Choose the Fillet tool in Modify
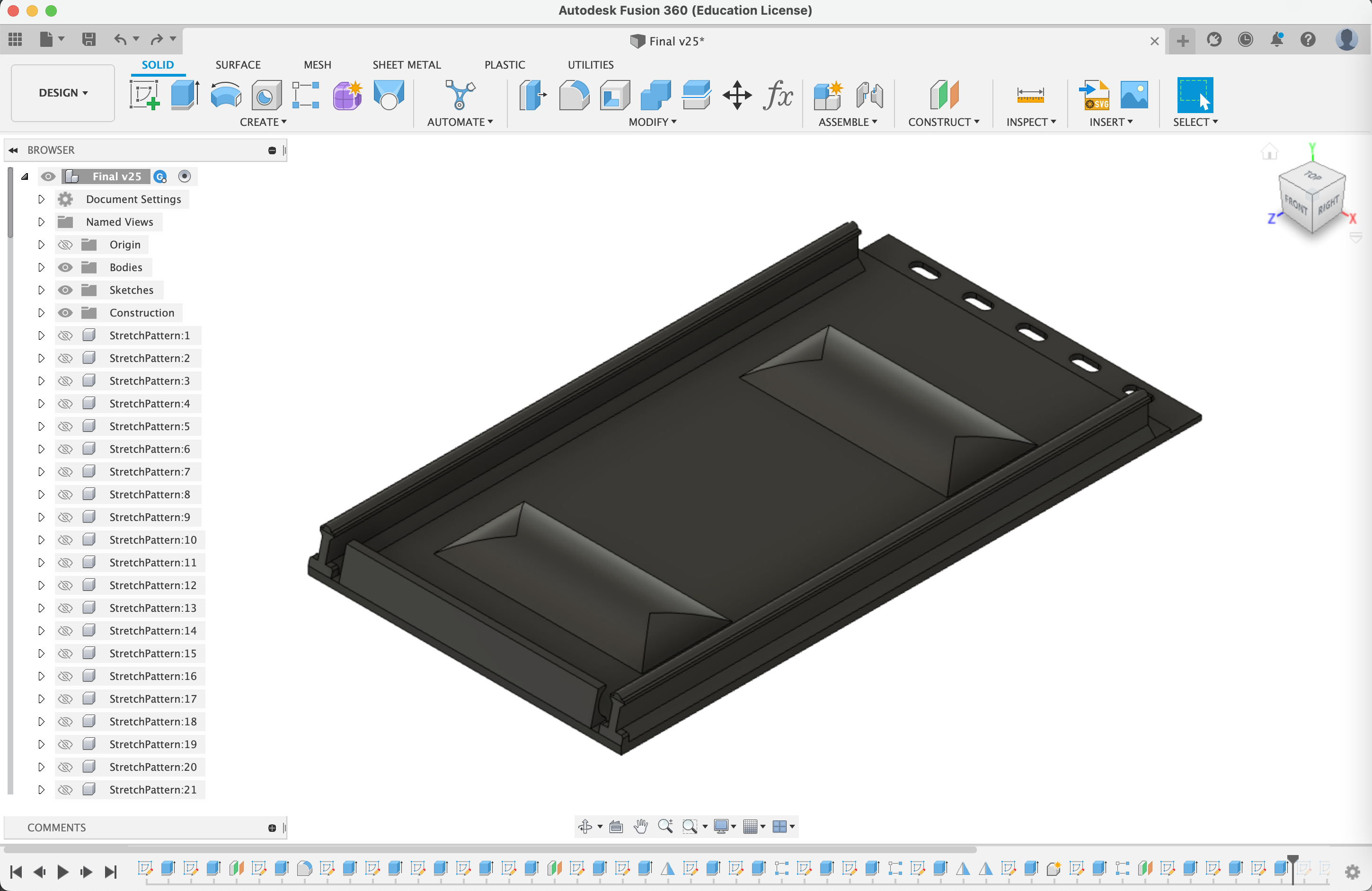This screenshot has height=891, width=1372. tap(574, 95)
